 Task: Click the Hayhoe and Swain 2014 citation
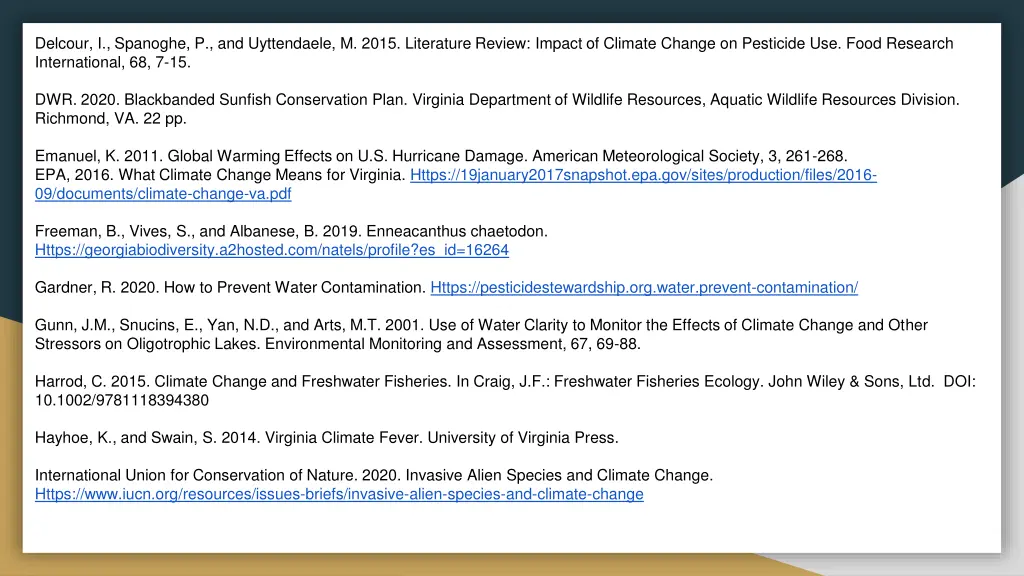[327, 438]
